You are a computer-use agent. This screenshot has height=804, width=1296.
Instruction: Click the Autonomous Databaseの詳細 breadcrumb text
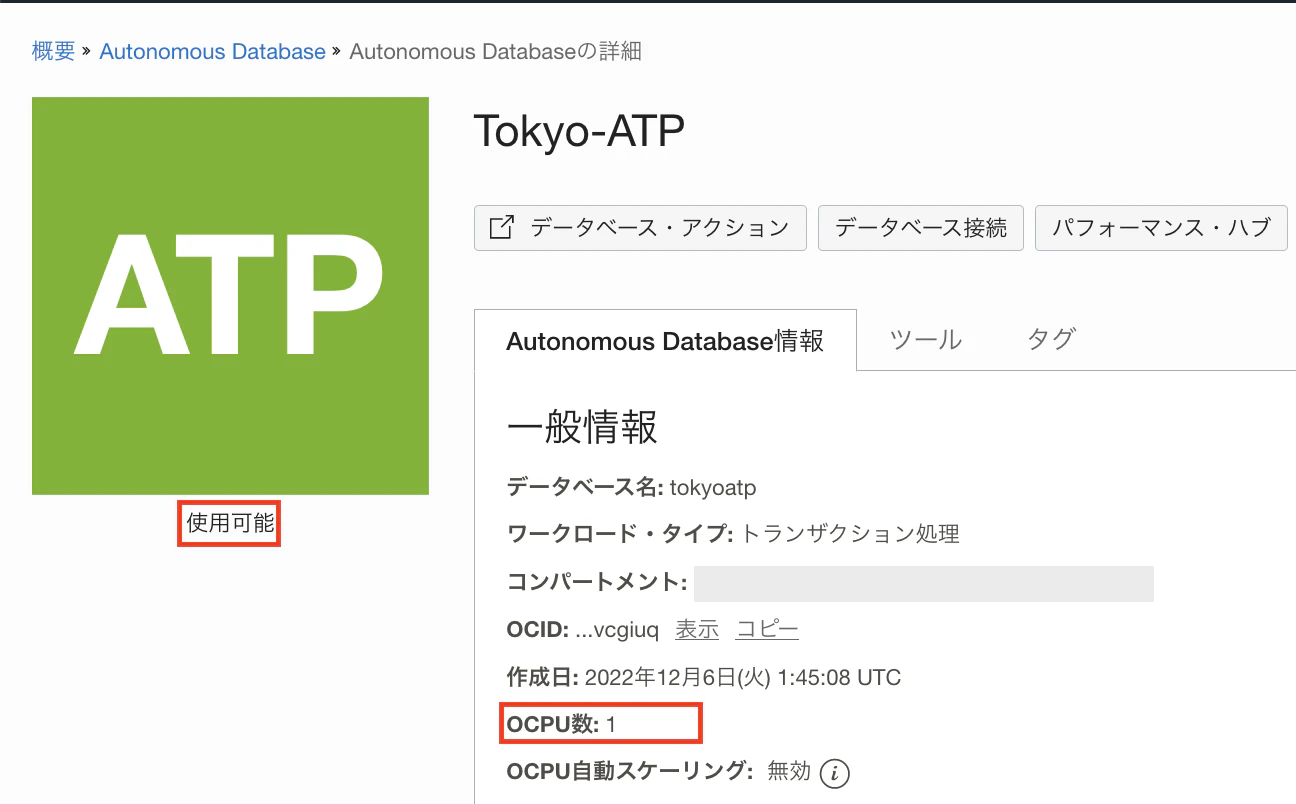(495, 51)
